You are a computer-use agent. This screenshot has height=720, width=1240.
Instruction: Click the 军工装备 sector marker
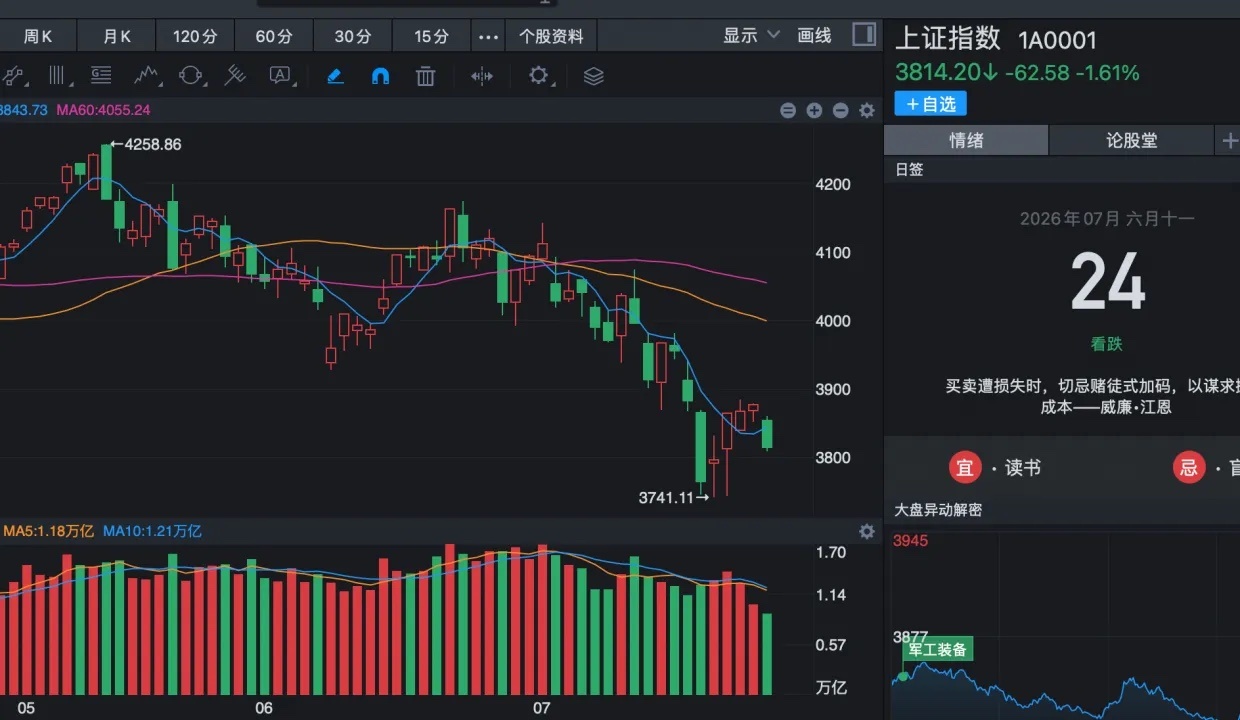click(938, 650)
